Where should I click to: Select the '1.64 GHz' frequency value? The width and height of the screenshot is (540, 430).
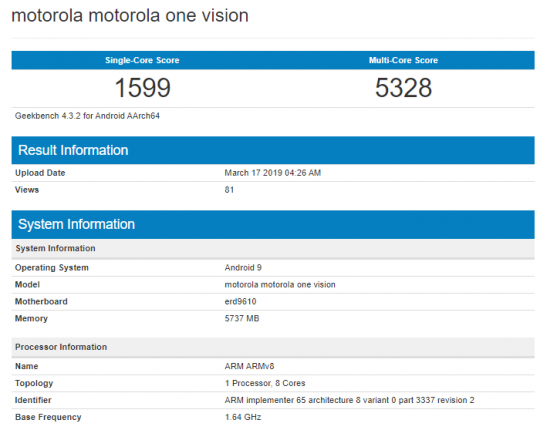(x=243, y=417)
